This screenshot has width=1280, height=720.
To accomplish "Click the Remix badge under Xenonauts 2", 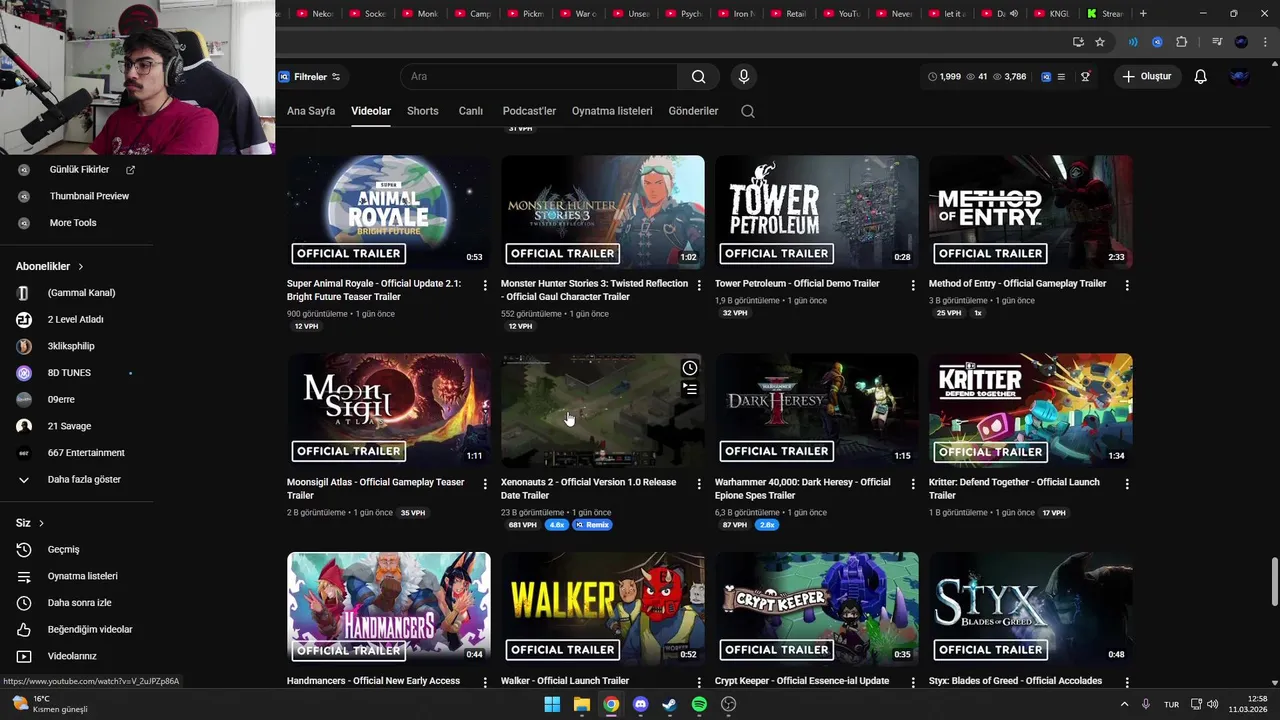I will (x=592, y=525).
